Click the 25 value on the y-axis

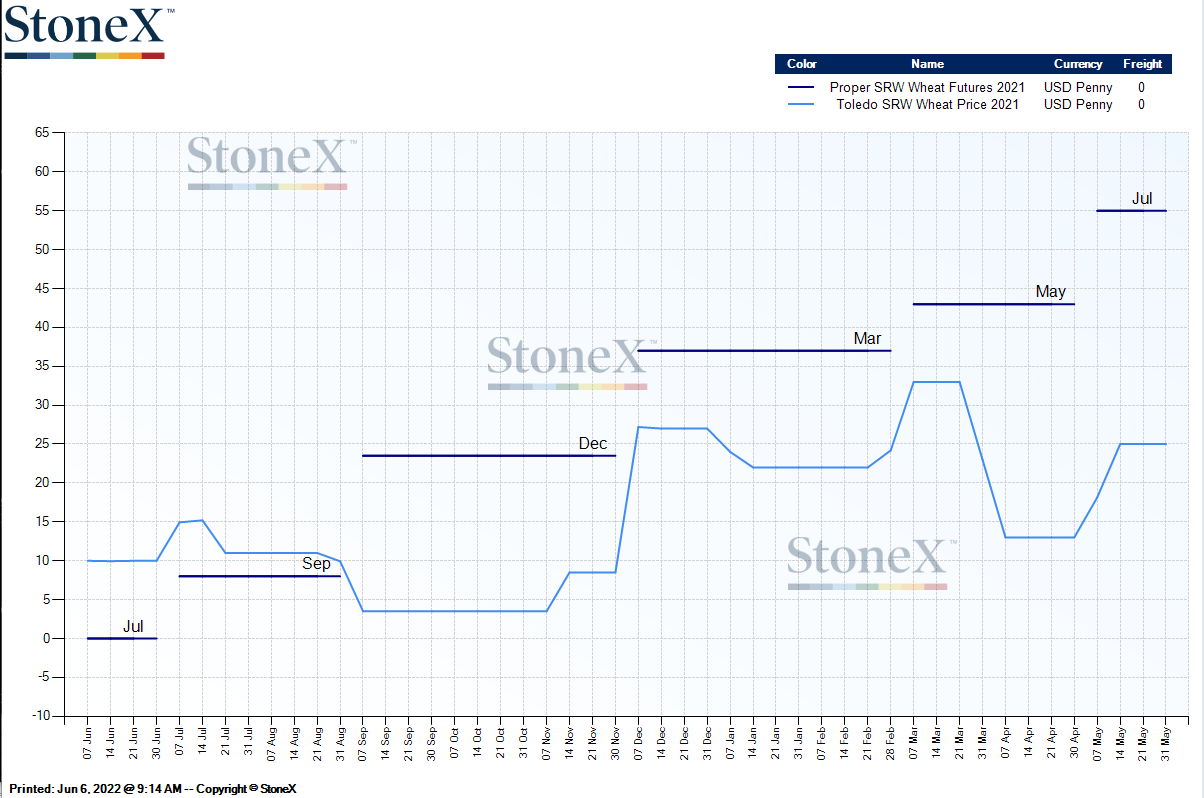[42, 444]
